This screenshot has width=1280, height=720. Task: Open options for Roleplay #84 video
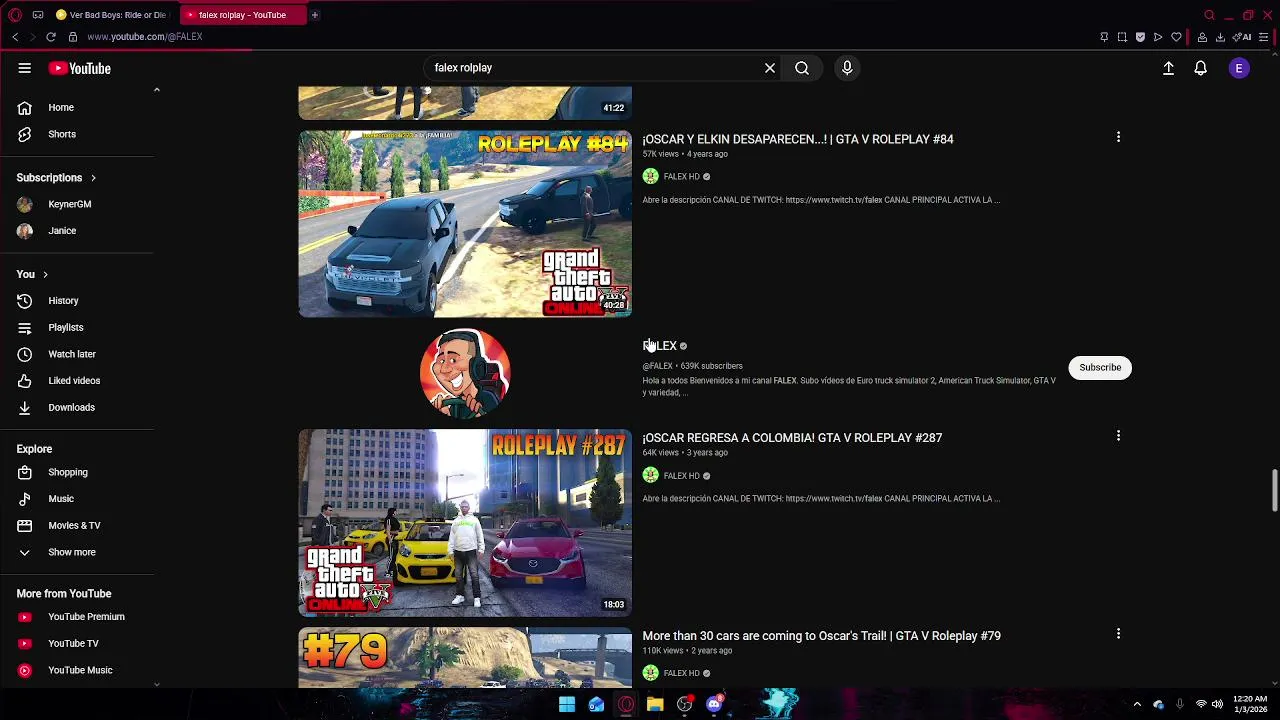[1118, 137]
